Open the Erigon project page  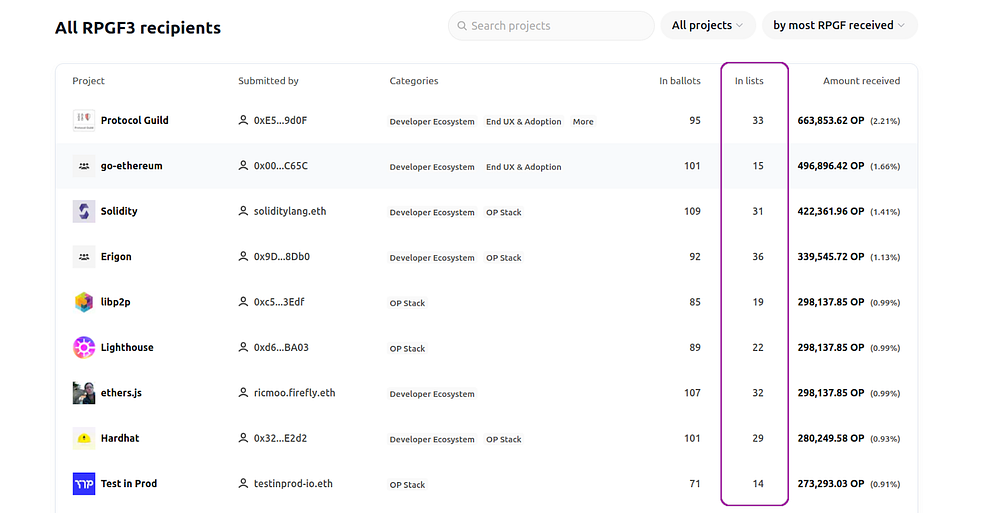(x=116, y=256)
